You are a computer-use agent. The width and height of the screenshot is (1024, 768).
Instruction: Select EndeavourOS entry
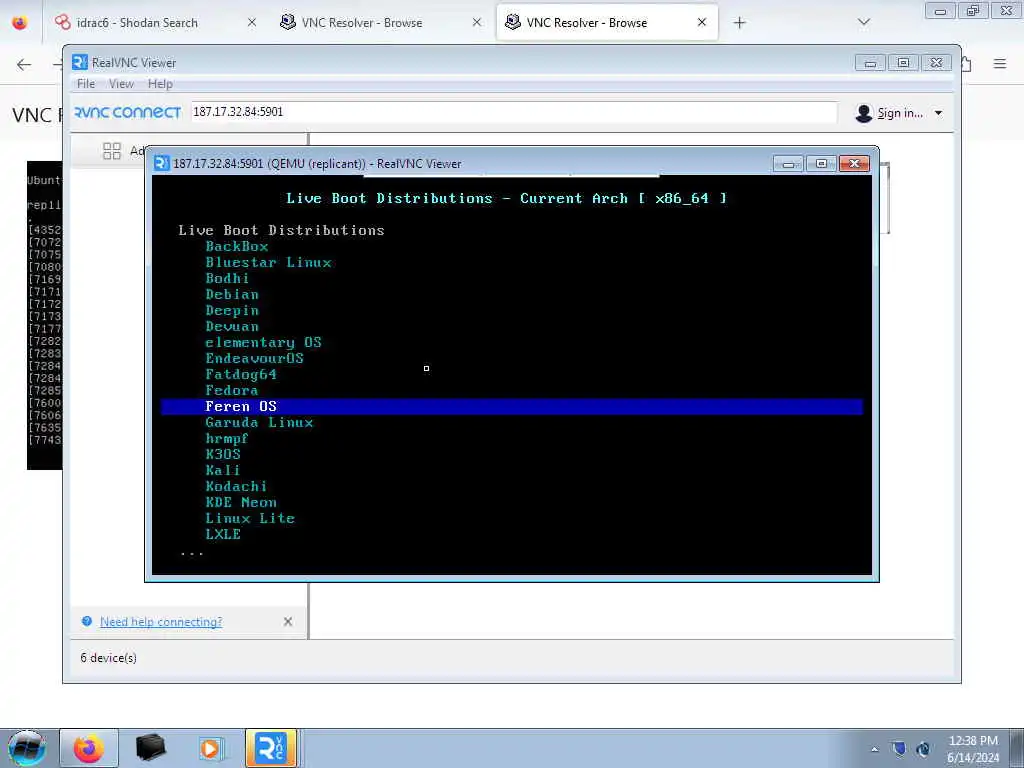click(255, 358)
